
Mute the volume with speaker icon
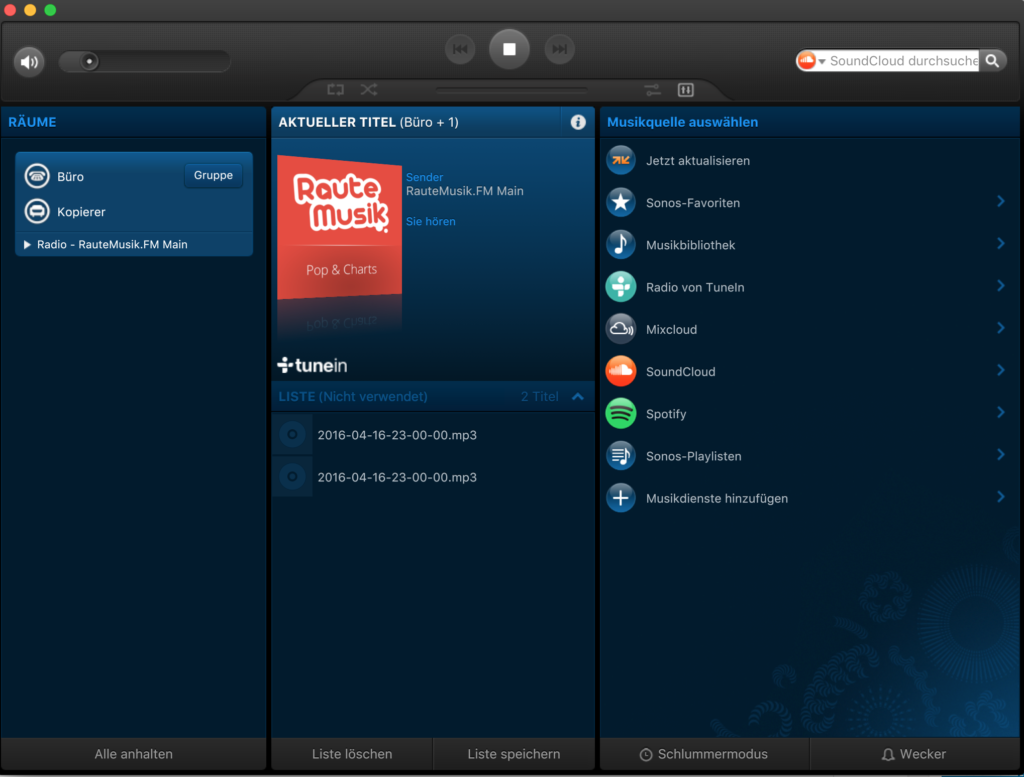pos(29,62)
